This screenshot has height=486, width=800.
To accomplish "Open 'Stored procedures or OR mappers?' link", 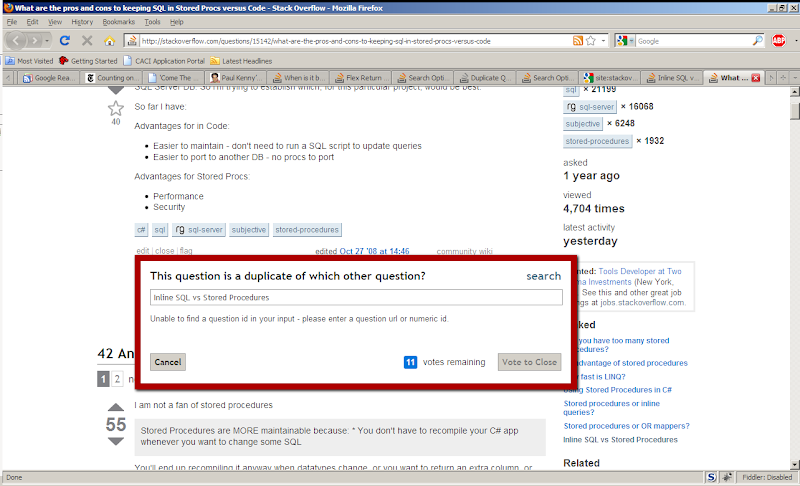I will pyautogui.click(x=626, y=426).
